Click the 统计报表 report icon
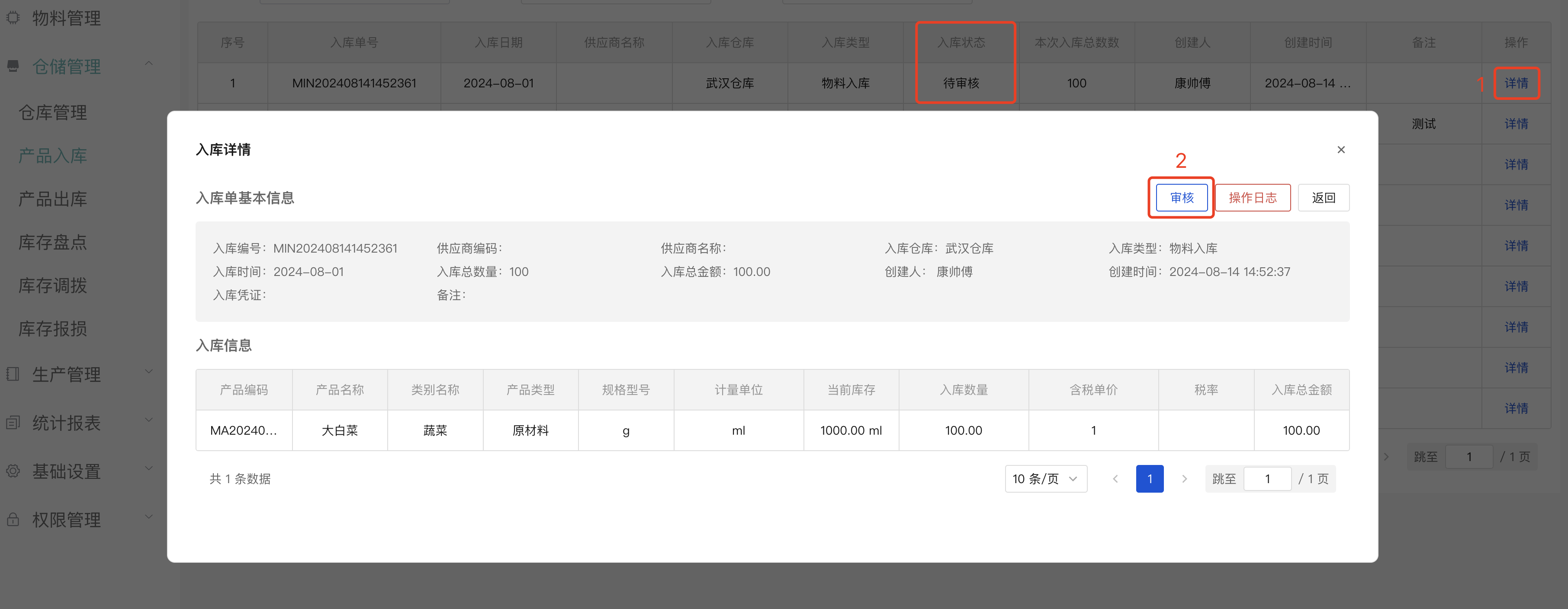This screenshot has height=609, width=1568. coord(13,422)
